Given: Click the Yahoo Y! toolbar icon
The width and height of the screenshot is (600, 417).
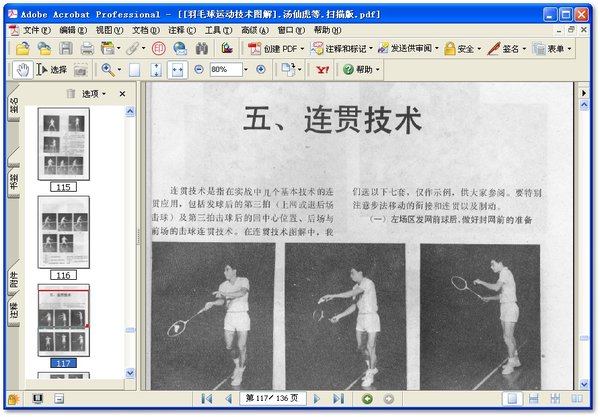Looking at the screenshot, I should [x=320, y=70].
